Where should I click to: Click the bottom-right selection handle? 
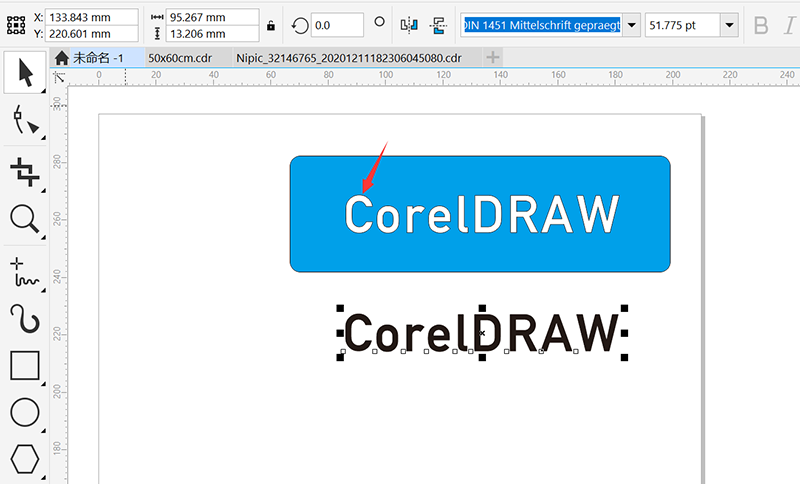pyautogui.click(x=624, y=357)
